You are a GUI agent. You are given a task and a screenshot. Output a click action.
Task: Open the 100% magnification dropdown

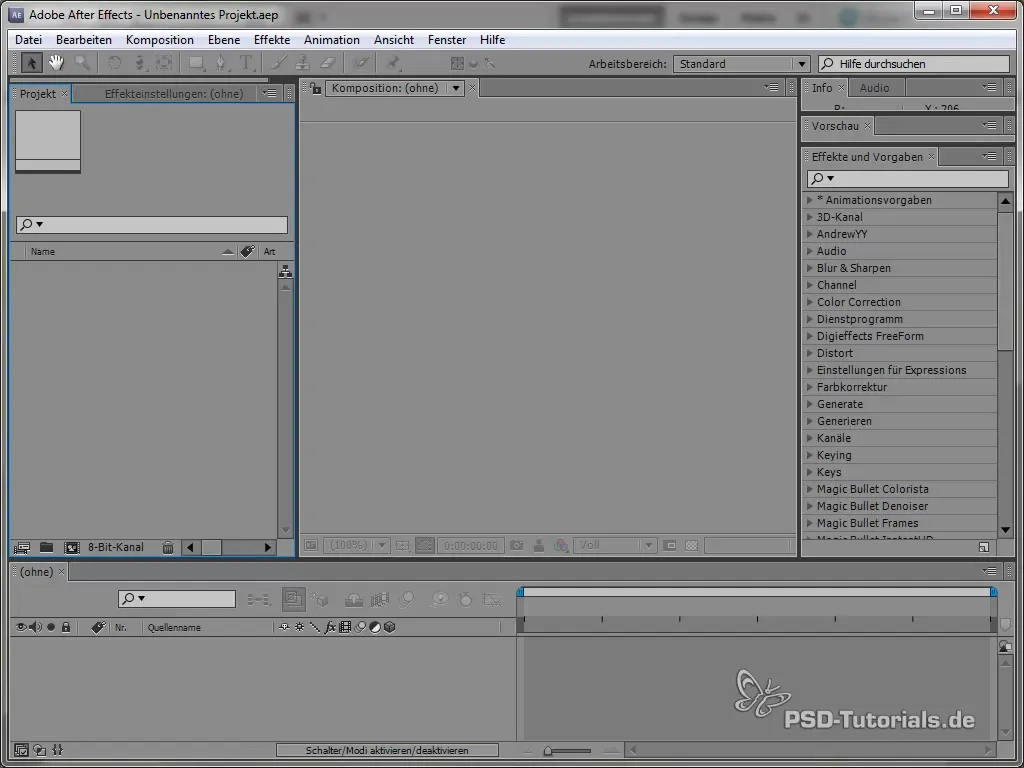click(x=357, y=545)
